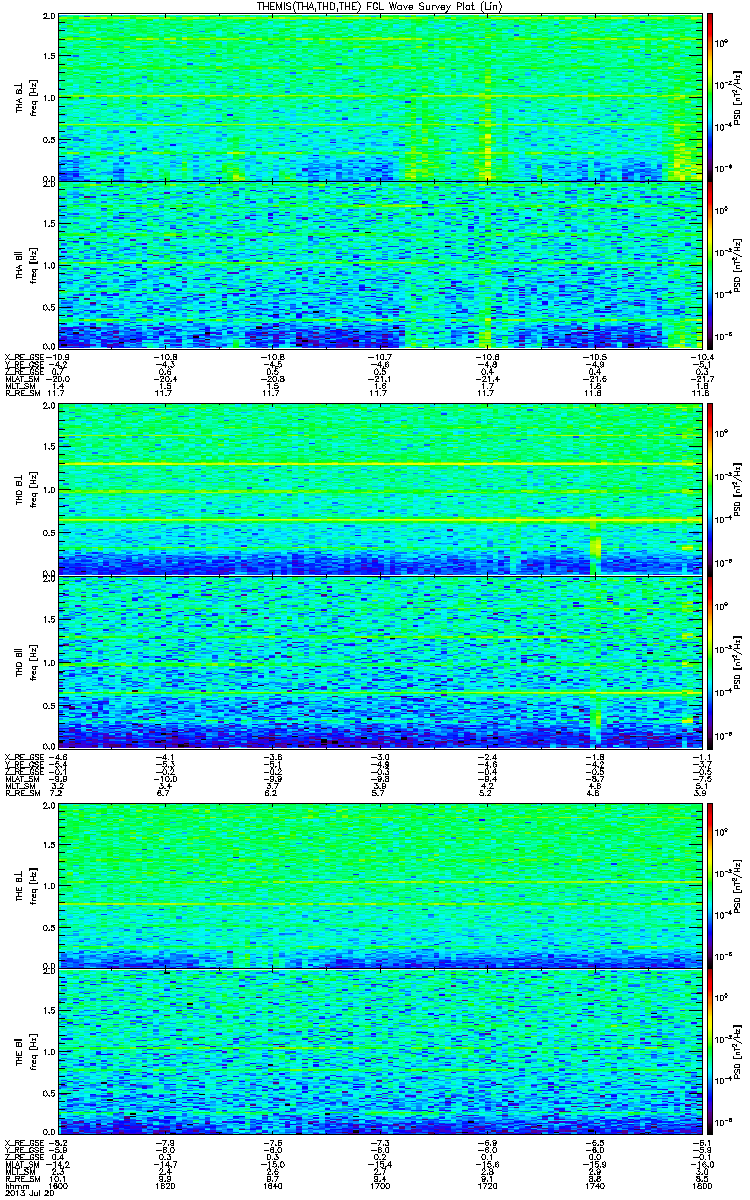Click the THE B⊥ freq [Hz] axis label
Viewport: 750px width, 1200px height.
point(28,885)
